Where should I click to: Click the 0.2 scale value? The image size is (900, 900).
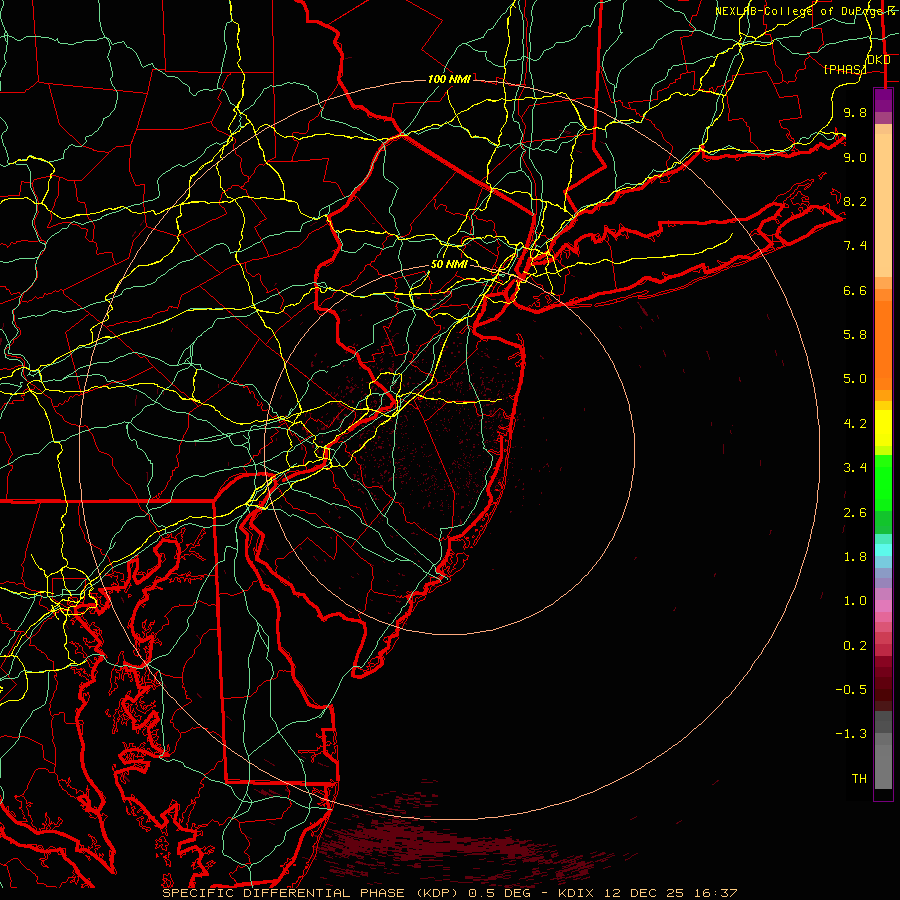pyautogui.click(x=855, y=646)
